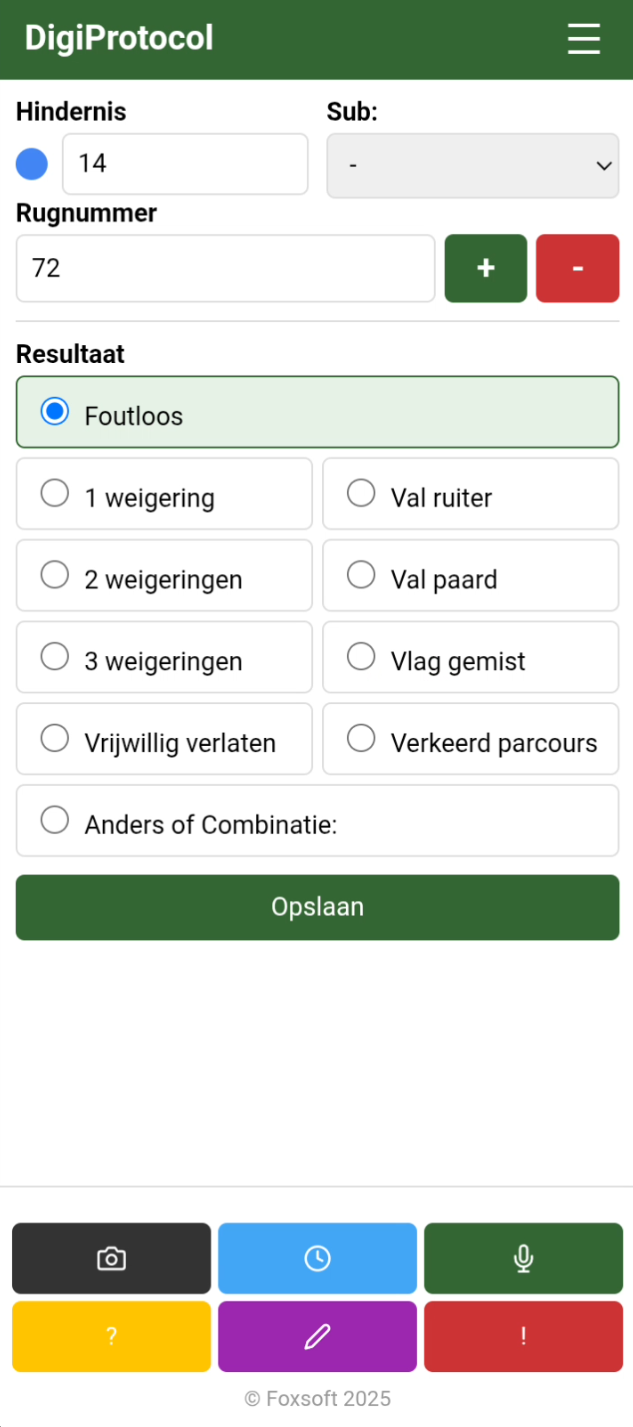Tap the clock icon button
Screen dimensions: 633x1427
[317, 1258]
